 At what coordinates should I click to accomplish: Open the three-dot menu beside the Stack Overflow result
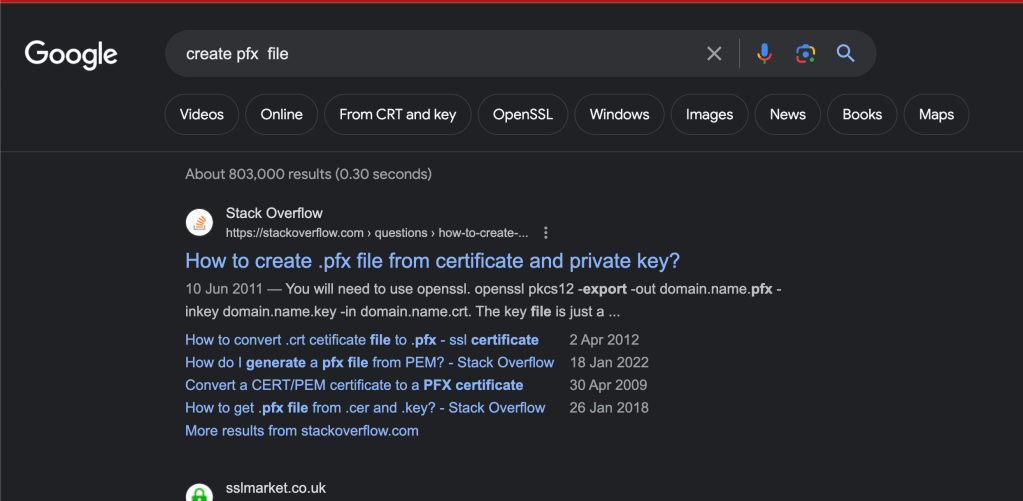point(546,233)
